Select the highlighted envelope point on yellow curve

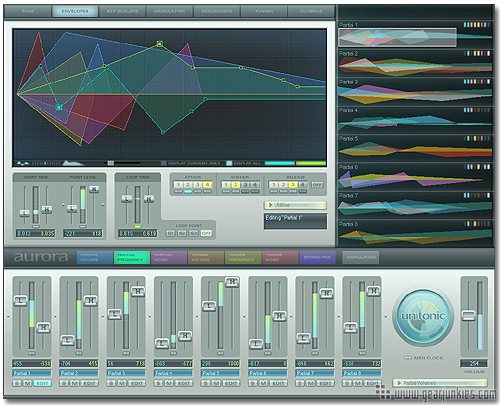[160, 43]
